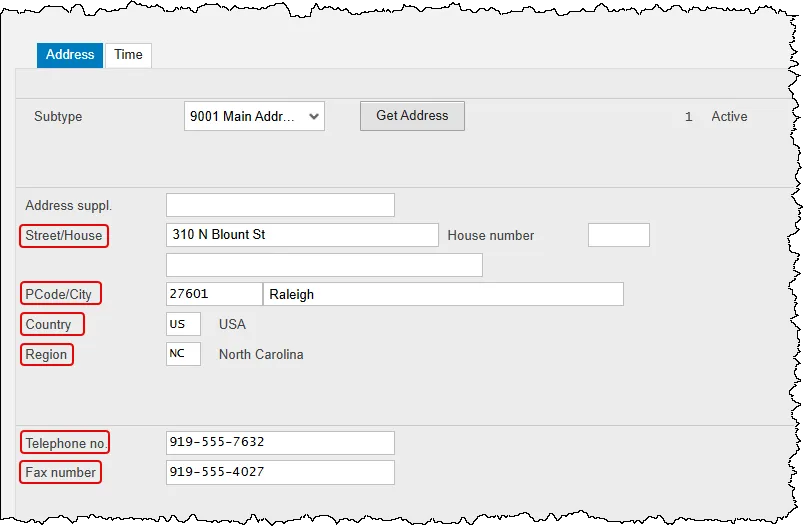Click the PCode/City label
The width and height of the screenshot is (805, 529).
[60, 294]
